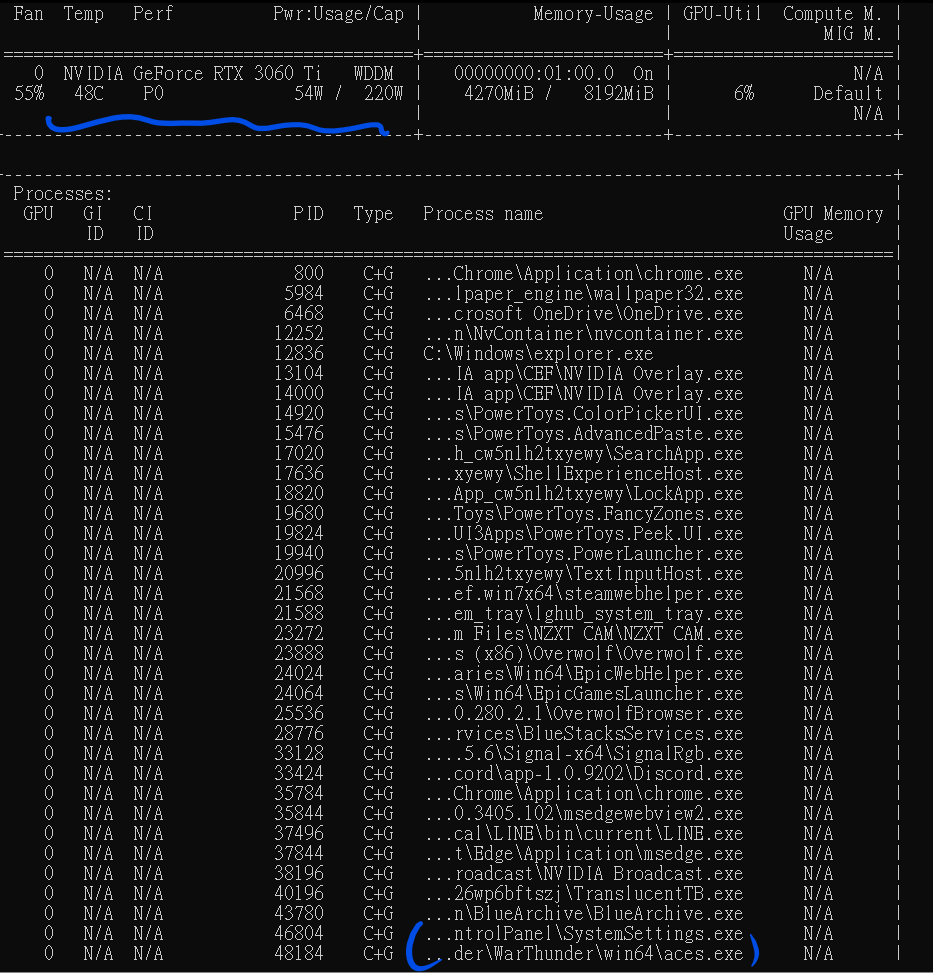The width and height of the screenshot is (933, 979).
Task: Select the LINE.exe process path
Action: pyautogui.click(x=584, y=833)
